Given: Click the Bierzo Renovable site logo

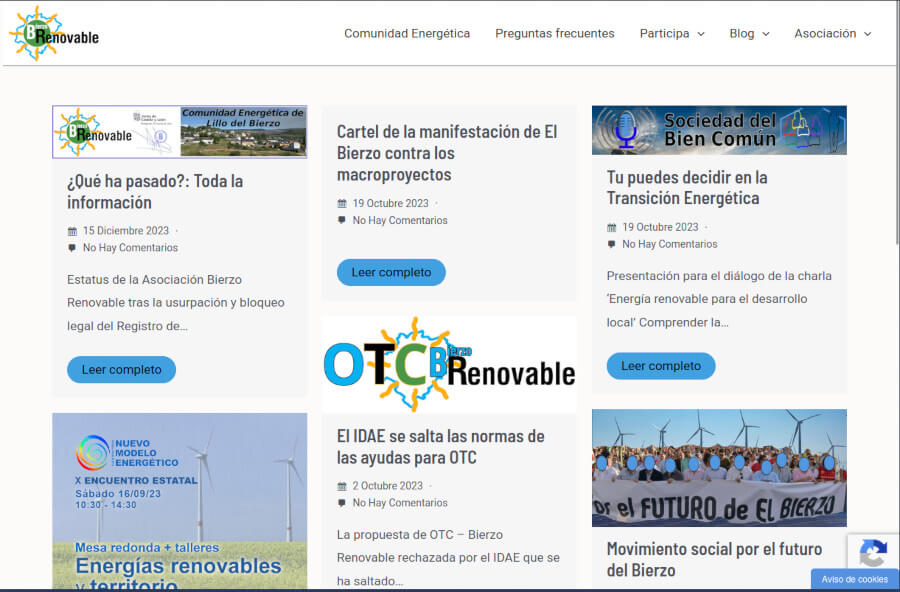Looking at the screenshot, I should click(54, 33).
